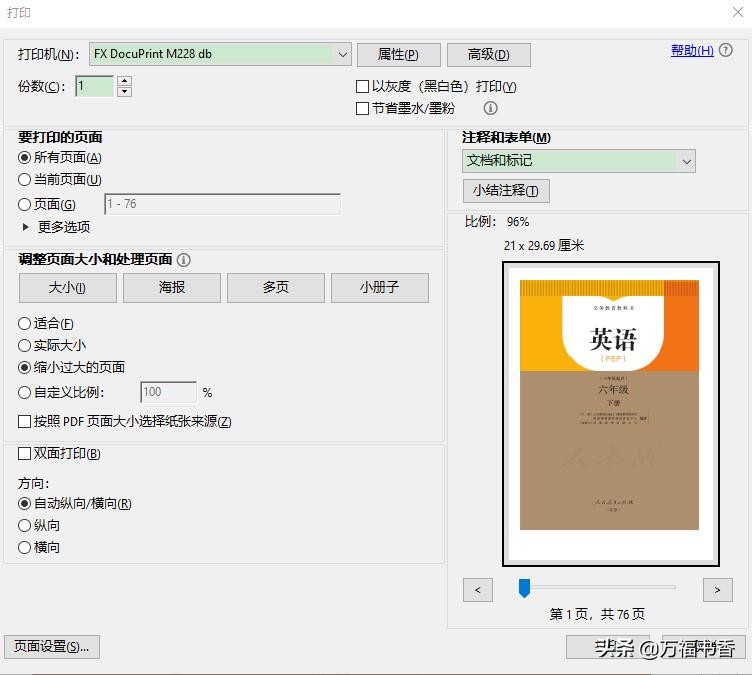
Task: Expand 更多选项 disclosure triangle
Action: 25,227
